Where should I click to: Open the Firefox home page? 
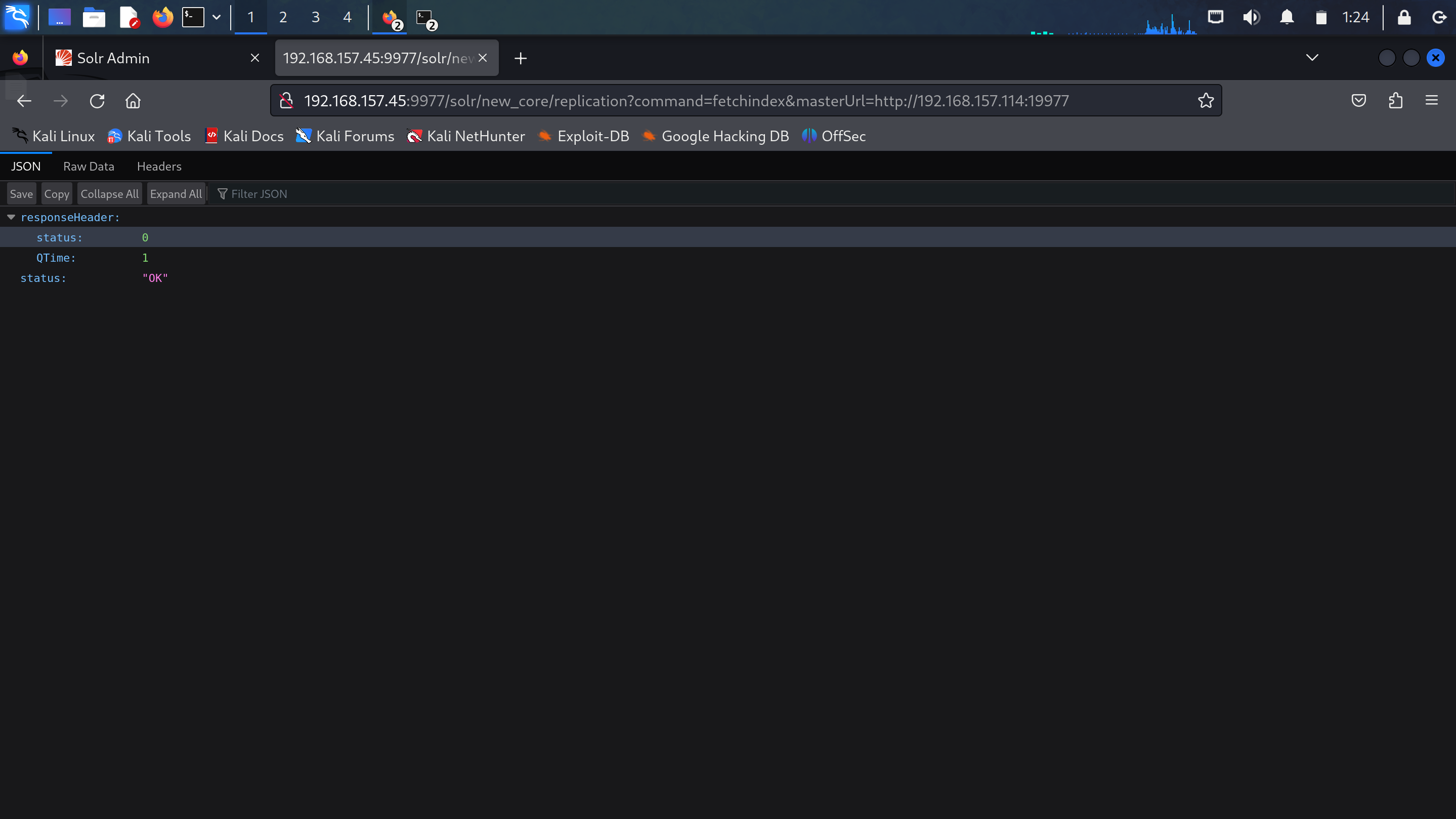click(x=133, y=101)
